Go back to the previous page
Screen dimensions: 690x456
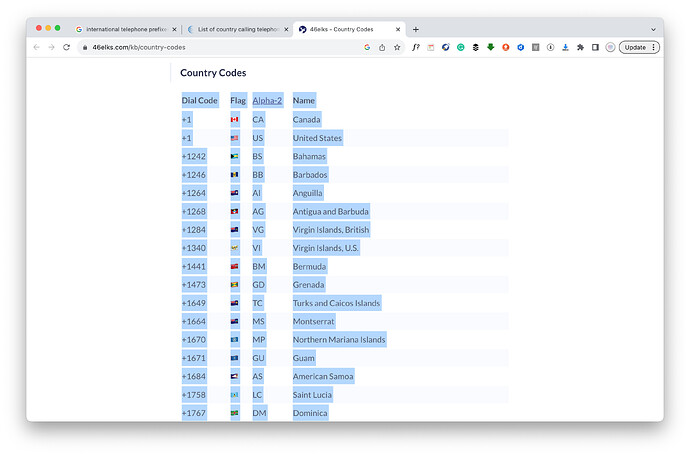37,47
